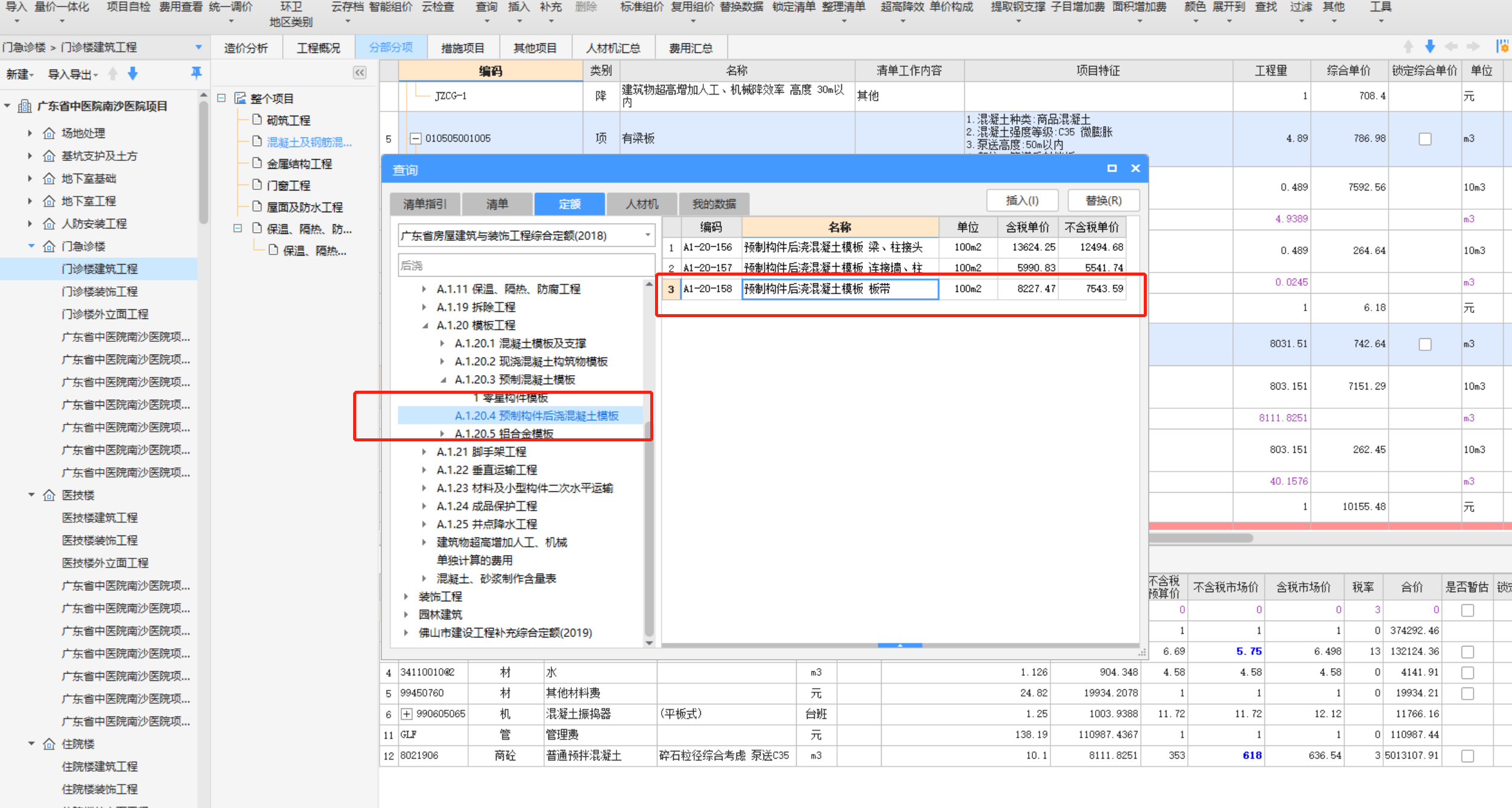Click house icon beside 医技楼
1512x808 pixels.
(49, 495)
